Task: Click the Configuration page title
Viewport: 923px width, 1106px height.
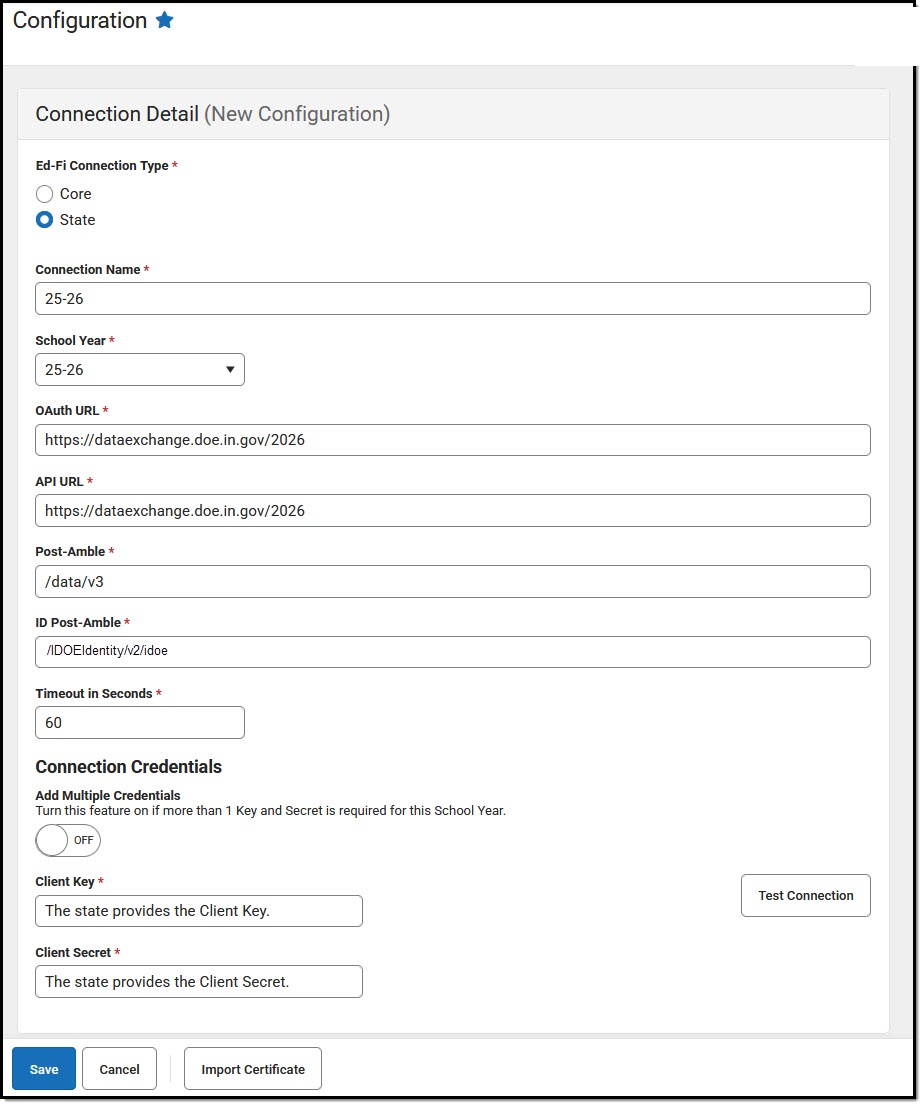Action: coord(80,21)
